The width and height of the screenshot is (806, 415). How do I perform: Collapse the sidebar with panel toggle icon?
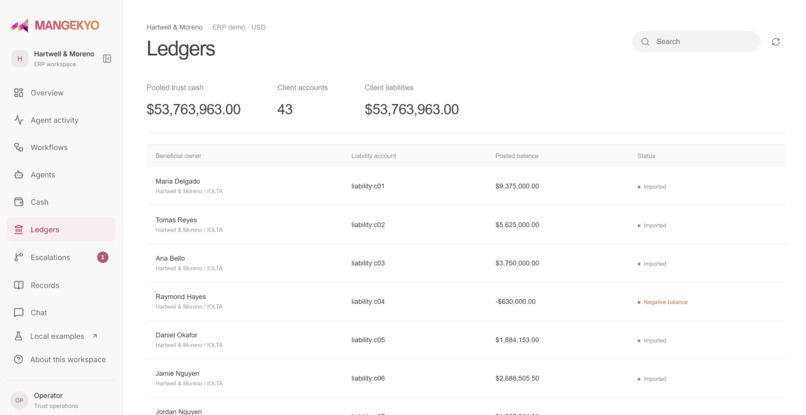point(107,59)
